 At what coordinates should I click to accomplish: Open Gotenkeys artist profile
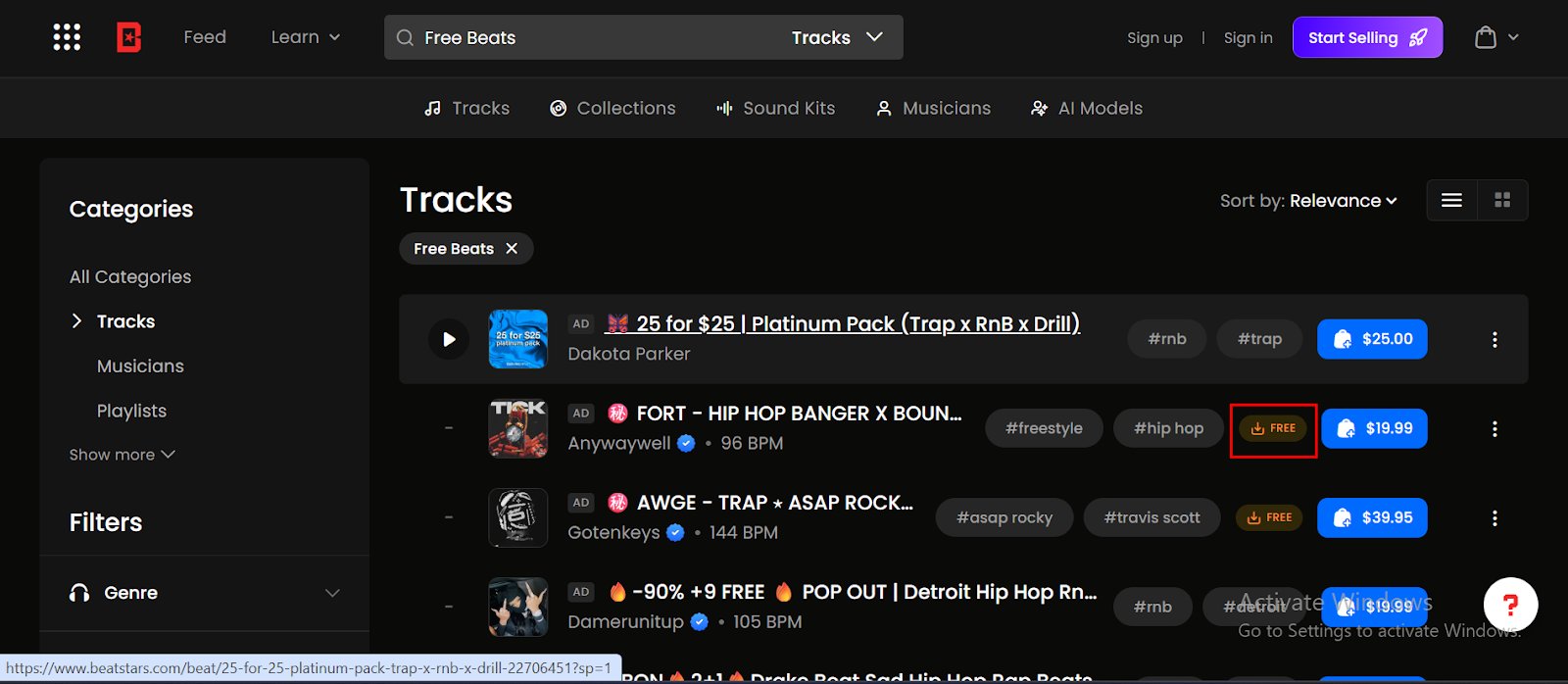[613, 532]
